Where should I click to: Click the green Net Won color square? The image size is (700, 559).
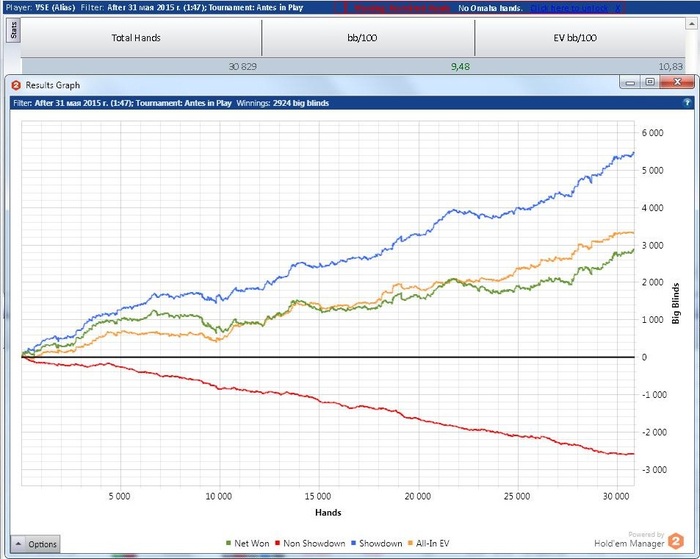point(229,543)
